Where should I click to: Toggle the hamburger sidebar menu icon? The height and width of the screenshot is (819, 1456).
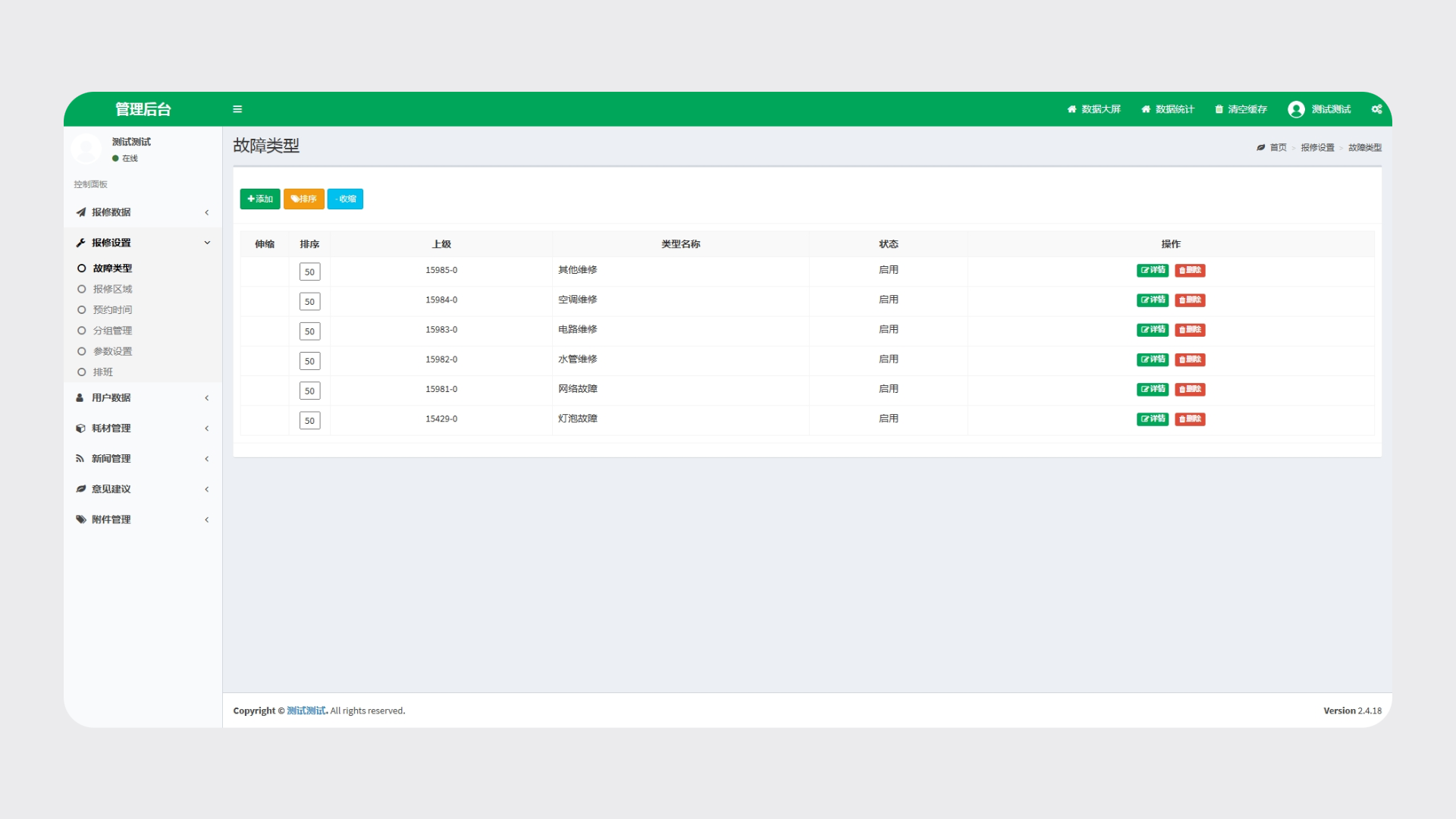(x=237, y=109)
